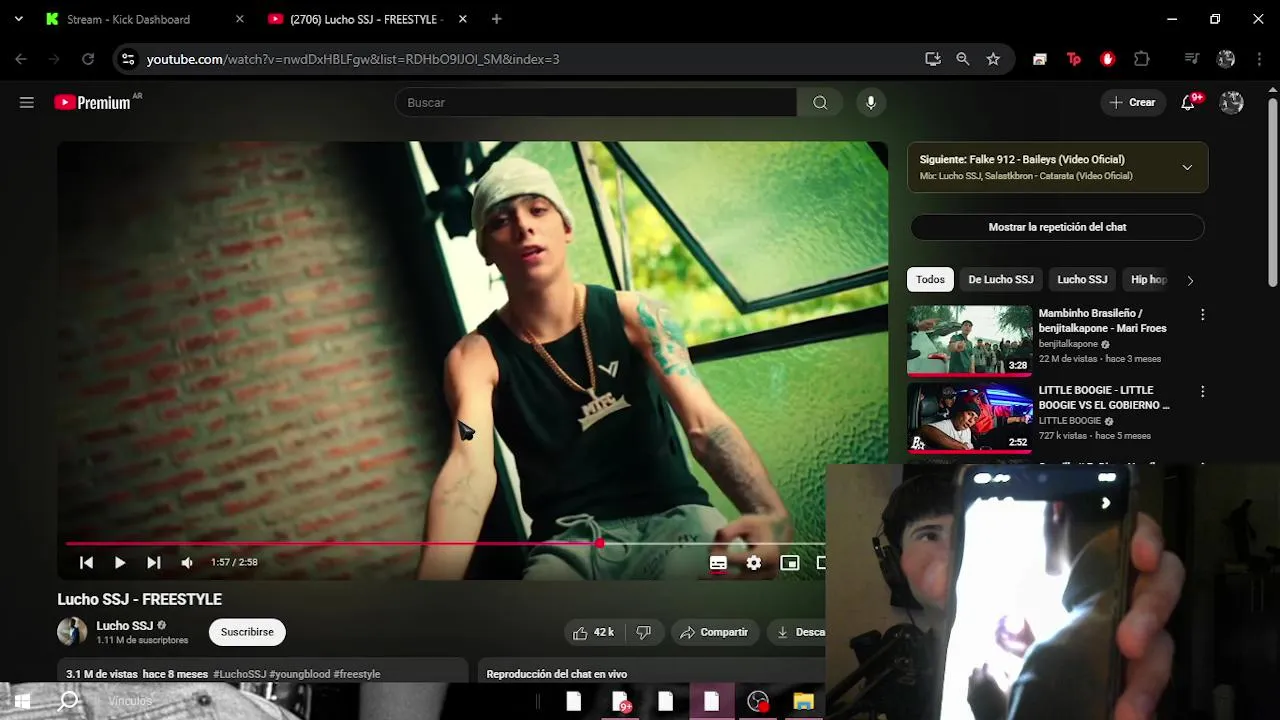Screen dimensions: 1280x720
Task: Open Chrome three-dot menu
Action: pos(1259,59)
